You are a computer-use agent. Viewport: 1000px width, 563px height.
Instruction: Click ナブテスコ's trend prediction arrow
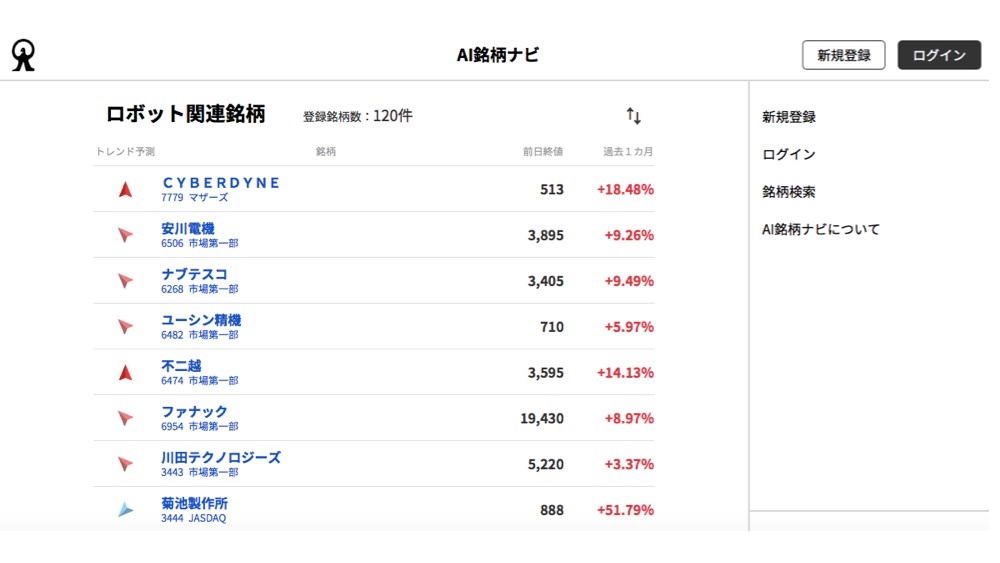pos(125,281)
